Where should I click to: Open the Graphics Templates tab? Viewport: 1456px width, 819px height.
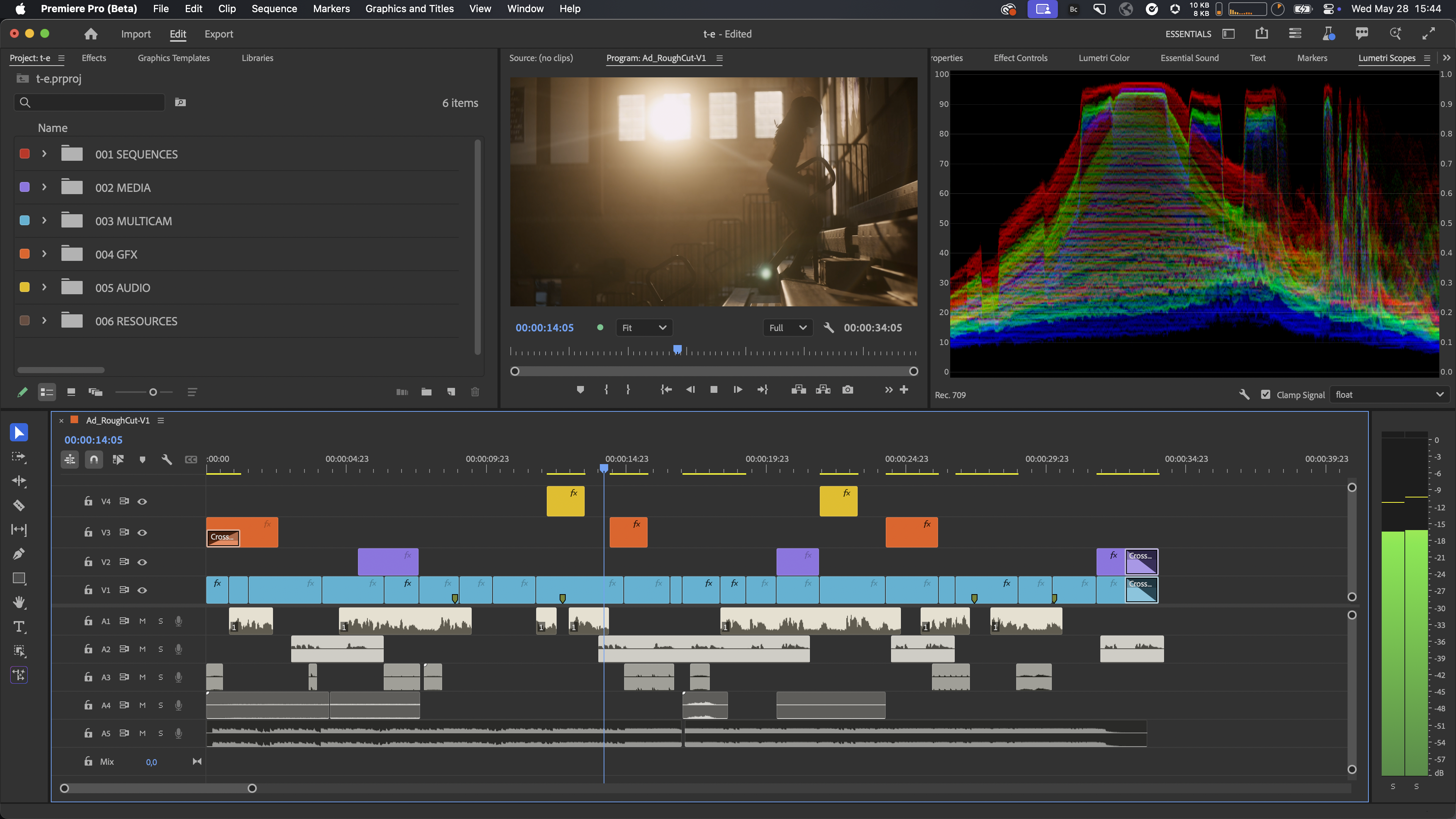pos(174,58)
